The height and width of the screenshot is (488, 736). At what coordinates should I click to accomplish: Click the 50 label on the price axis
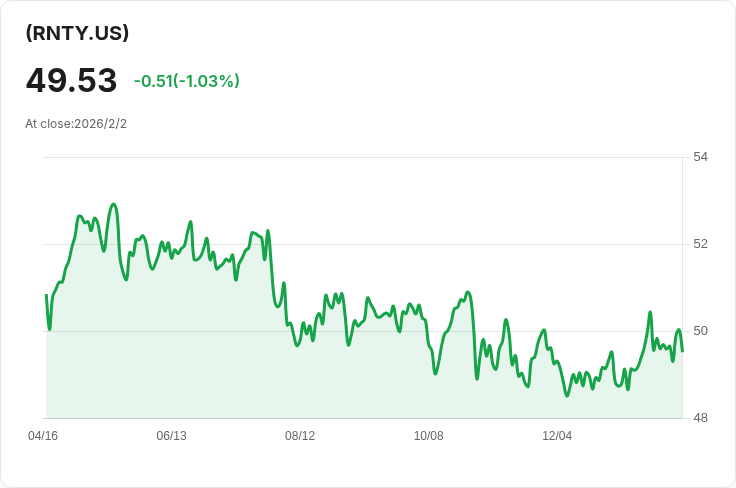click(700, 331)
